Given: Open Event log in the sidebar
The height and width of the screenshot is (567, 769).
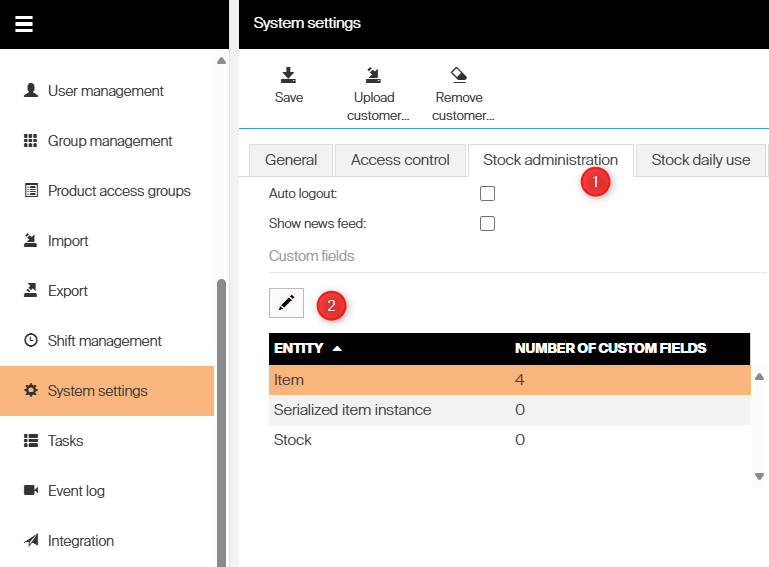Looking at the screenshot, I should (x=76, y=491).
